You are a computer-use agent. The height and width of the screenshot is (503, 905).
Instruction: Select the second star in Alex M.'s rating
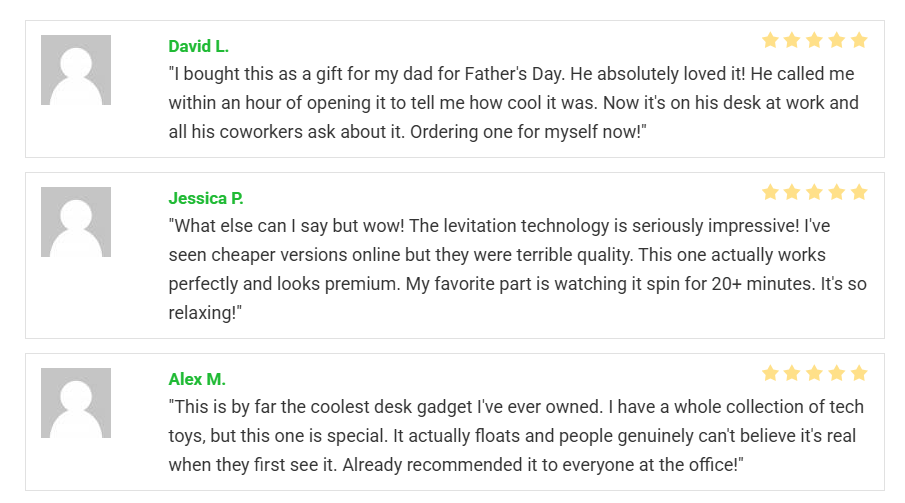point(792,374)
